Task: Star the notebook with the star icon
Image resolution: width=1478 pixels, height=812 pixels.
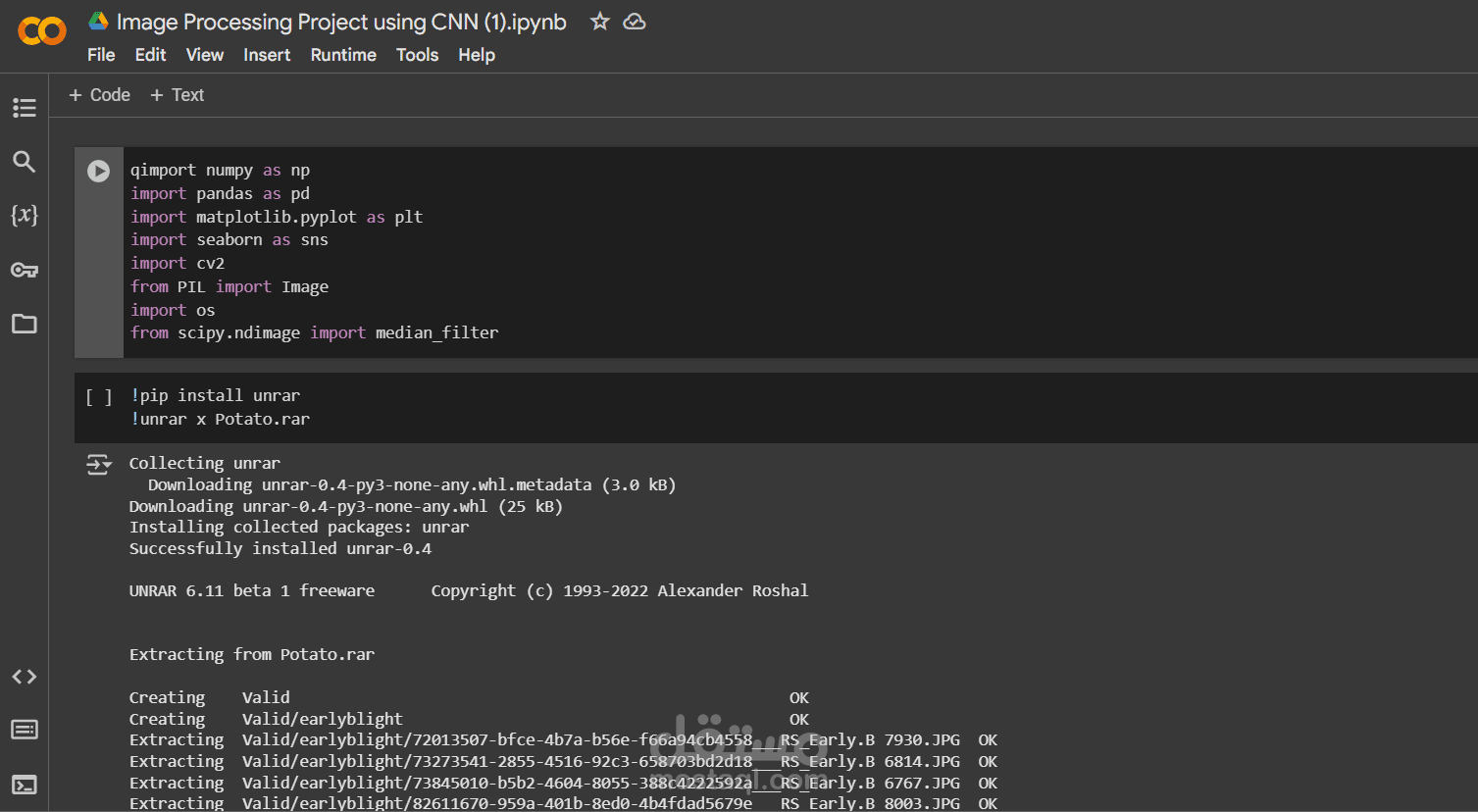Action: pos(600,22)
